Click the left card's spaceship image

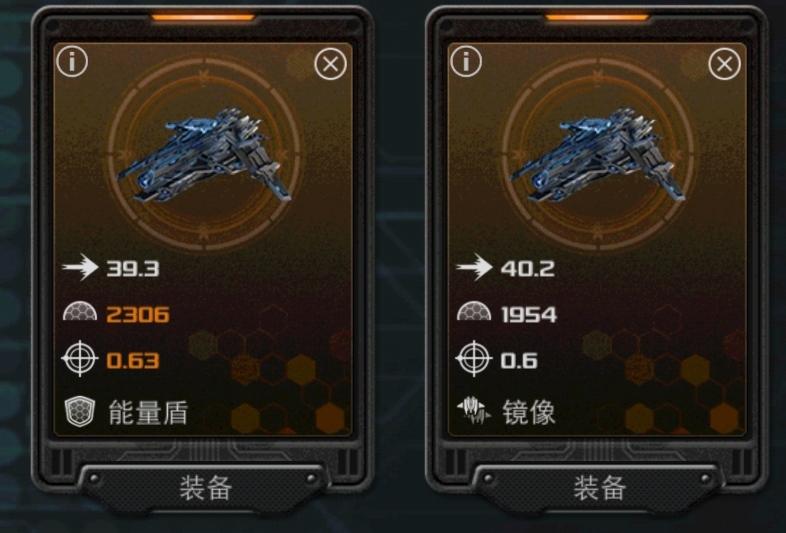[x=204, y=154]
